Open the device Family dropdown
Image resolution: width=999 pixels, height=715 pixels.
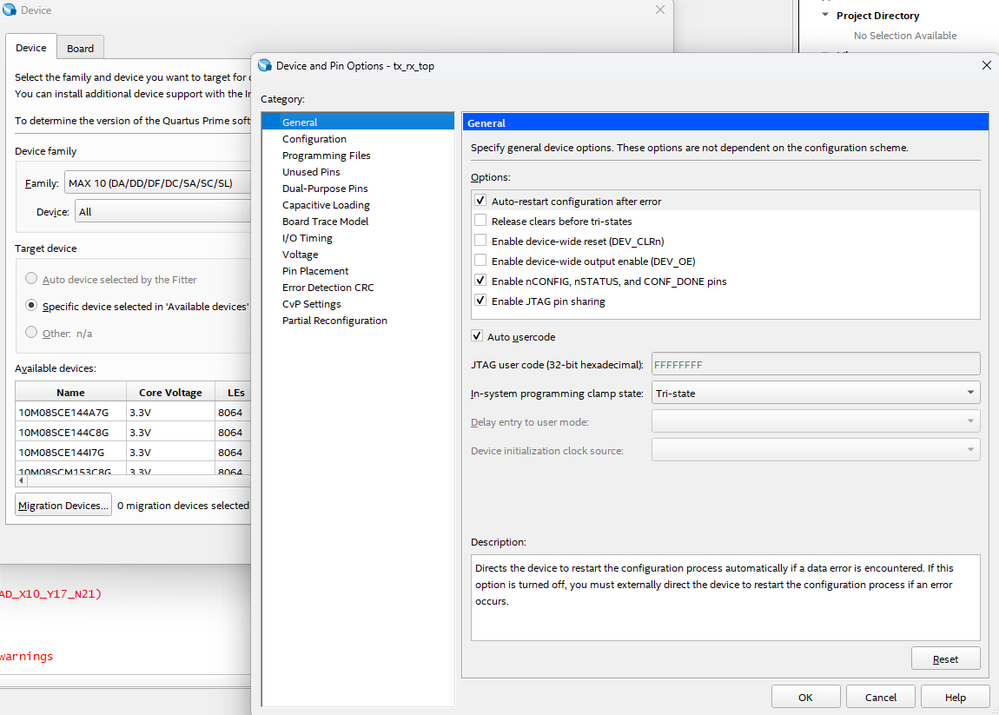click(157, 183)
